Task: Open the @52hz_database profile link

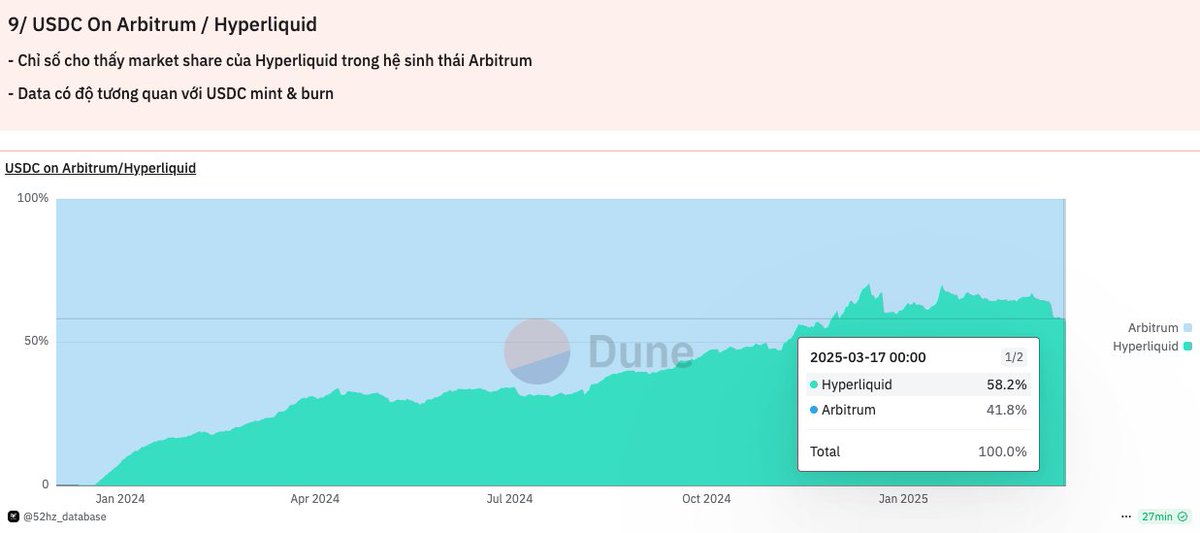Action: tap(64, 516)
